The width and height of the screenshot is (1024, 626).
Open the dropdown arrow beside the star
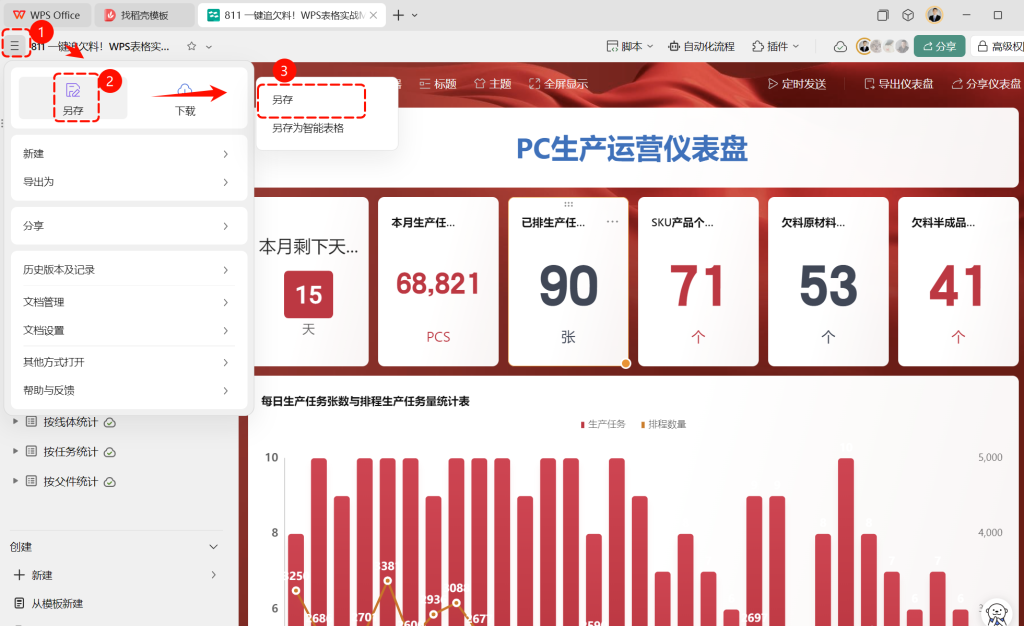pos(209,47)
